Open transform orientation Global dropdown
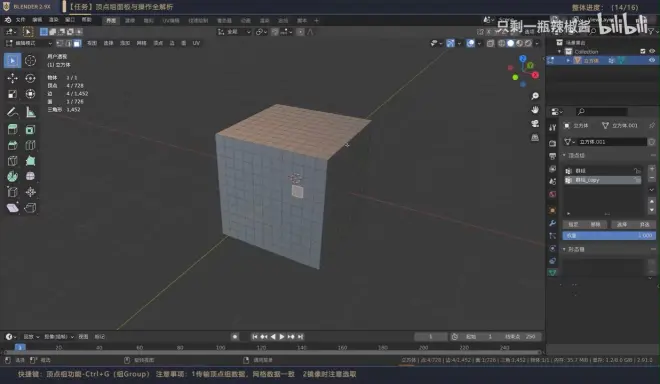Image resolution: width=660 pixels, height=384 pixels. [234, 32]
